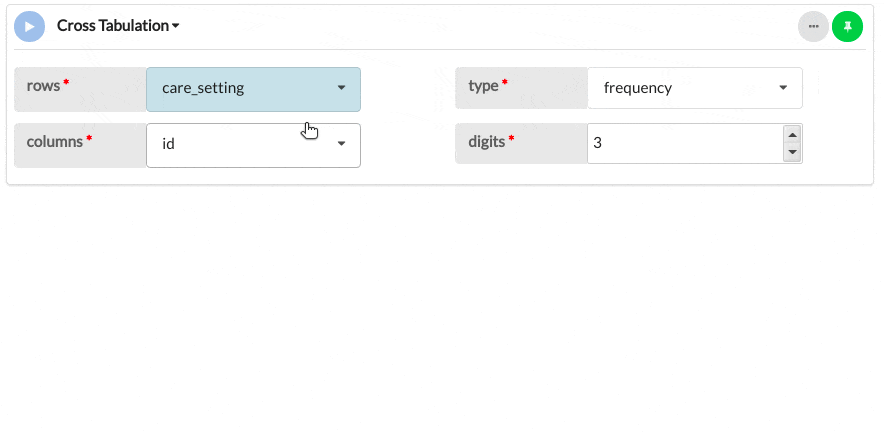The height and width of the screenshot is (432, 884).
Task: Click the red asterisk next to rows
Action: tap(67, 84)
